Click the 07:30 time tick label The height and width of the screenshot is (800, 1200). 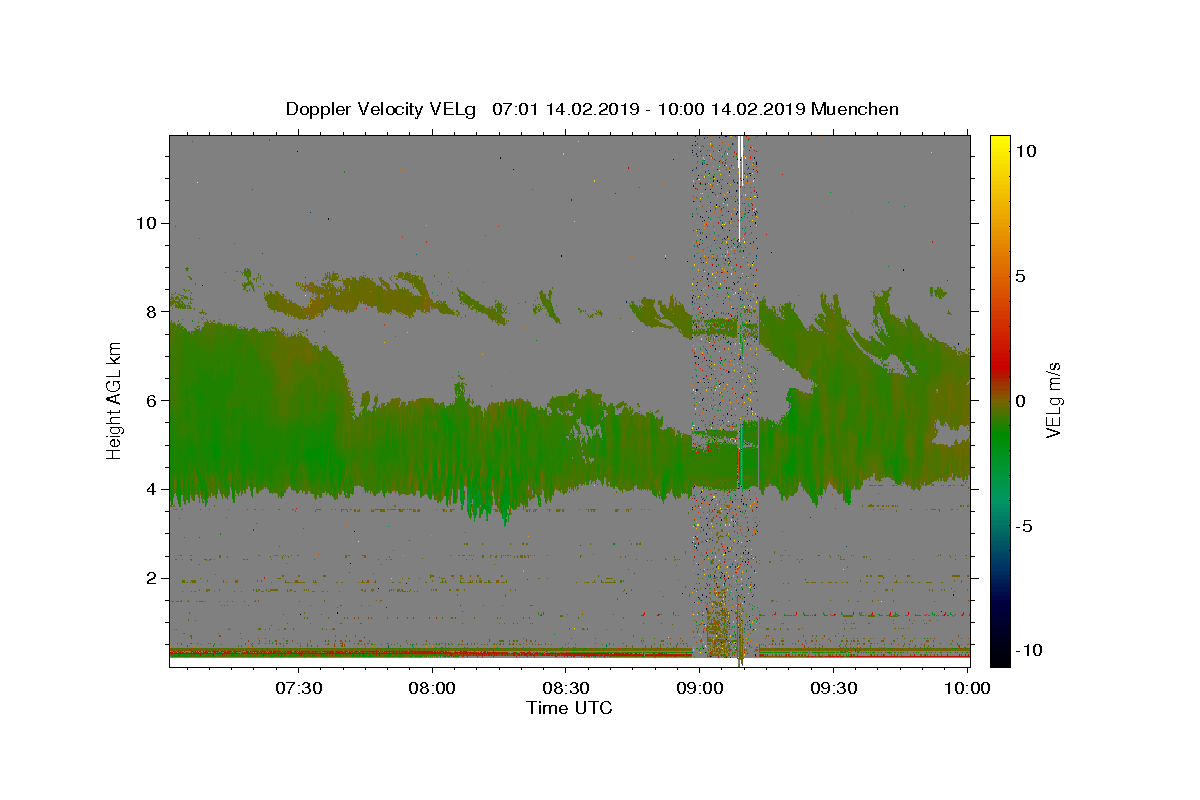[x=299, y=688]
